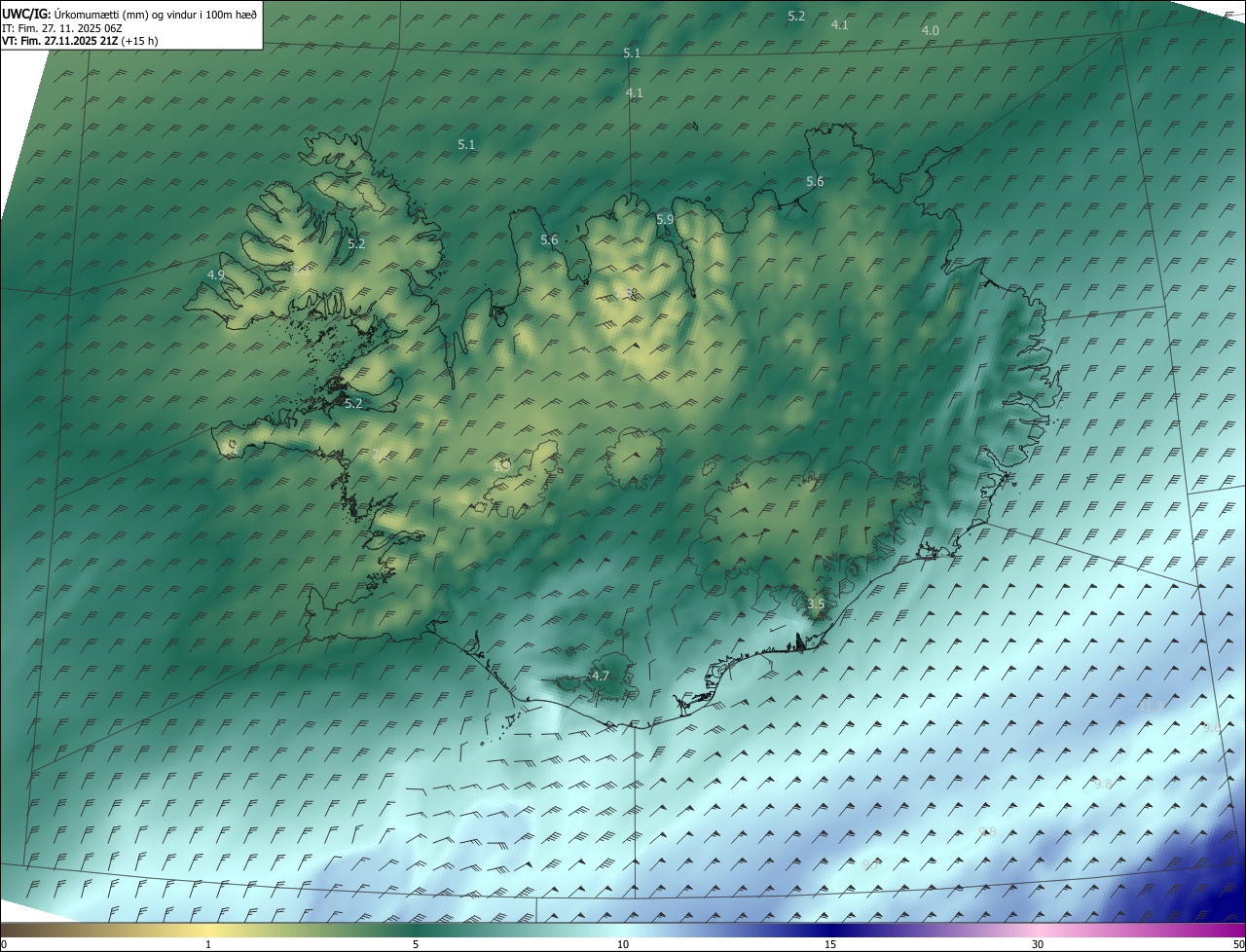
Task: Click the "0" tick on the color scale
Action: click(4, 944)
